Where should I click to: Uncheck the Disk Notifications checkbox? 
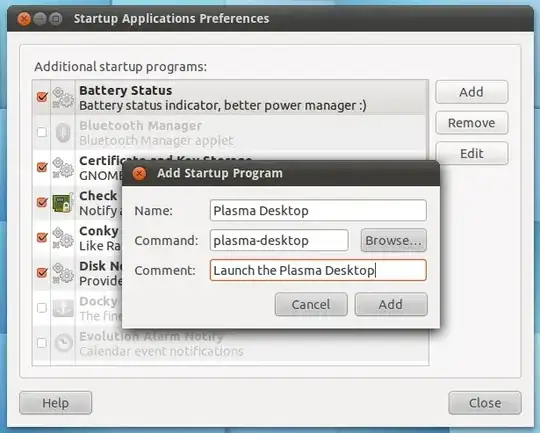pyautogui.click(x=42, y=272)
